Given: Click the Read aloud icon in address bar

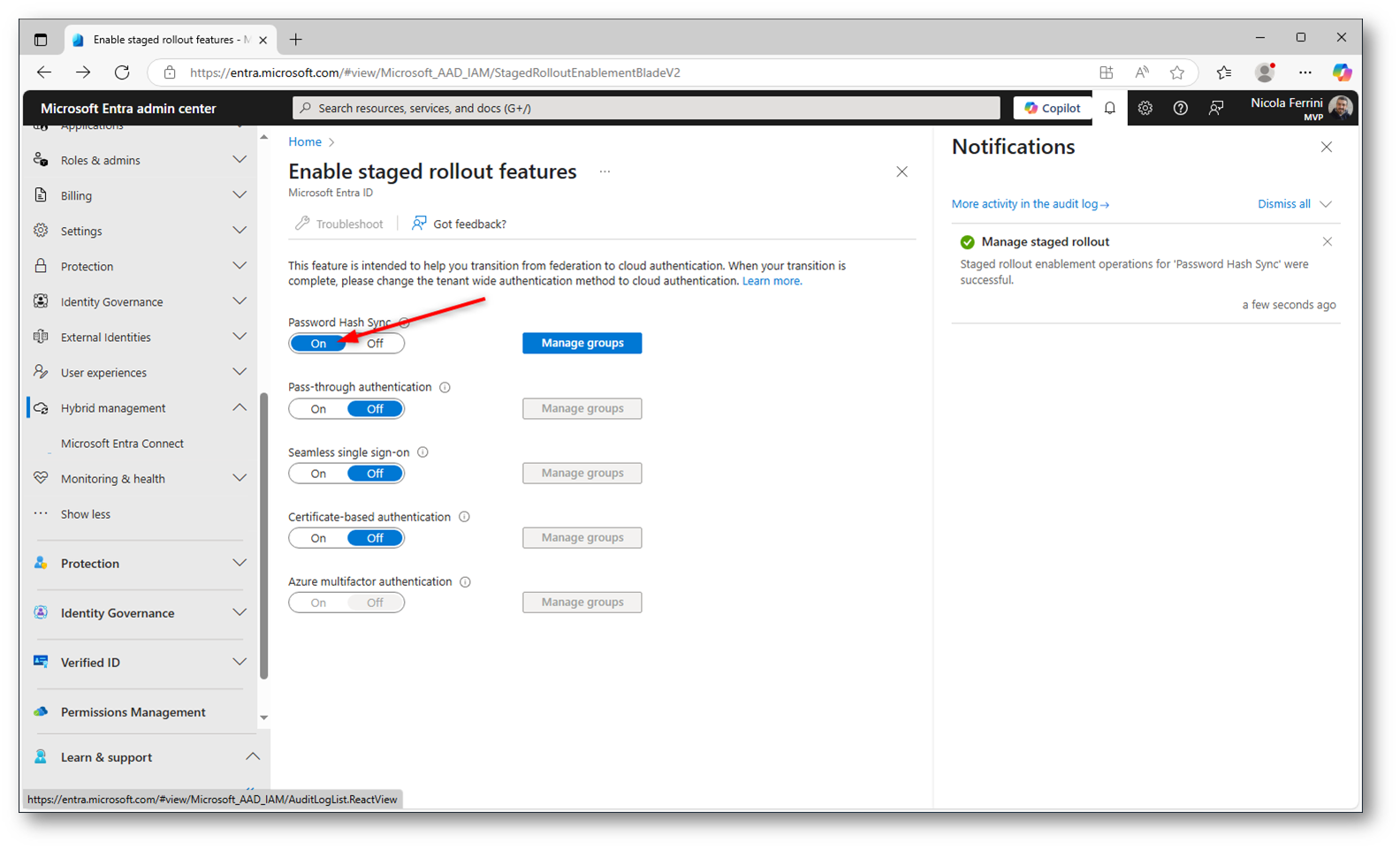Looking at the screenshot, I should (x=1142, y=72).
